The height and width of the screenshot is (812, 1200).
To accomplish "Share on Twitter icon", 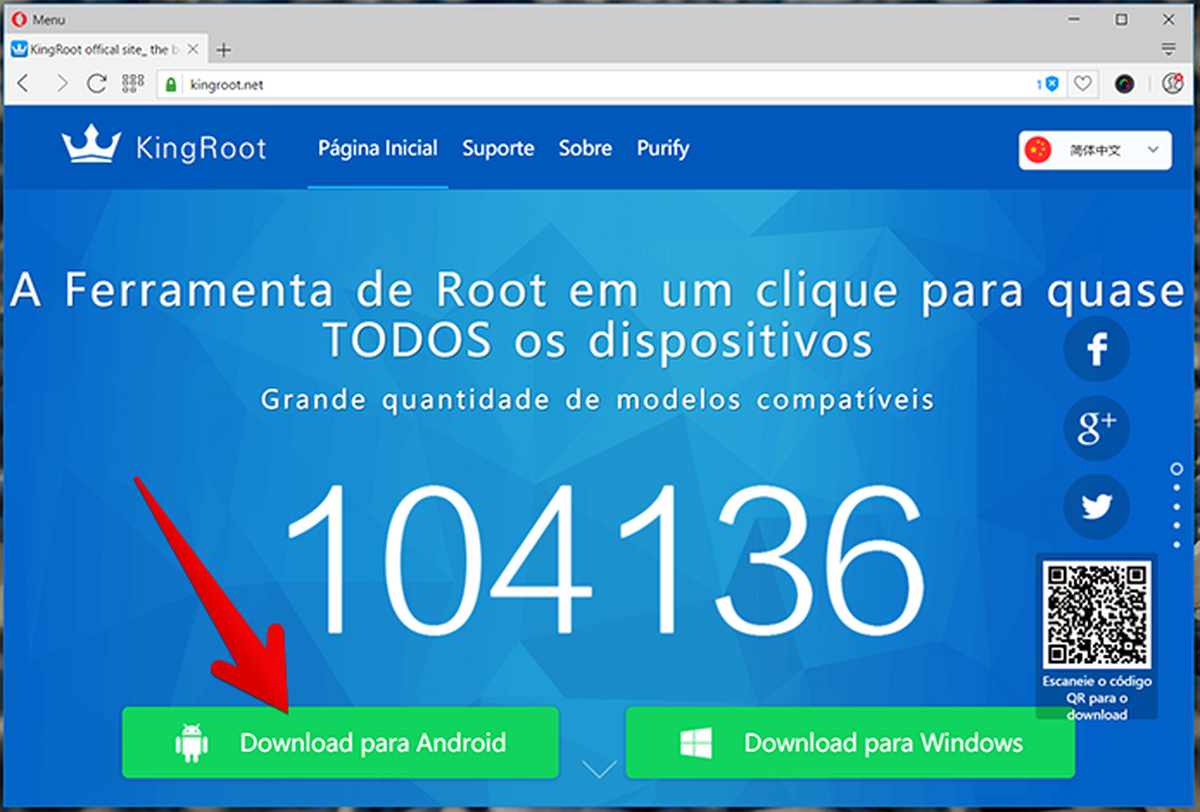I will pyautogui.click(x=1097, y=507).
